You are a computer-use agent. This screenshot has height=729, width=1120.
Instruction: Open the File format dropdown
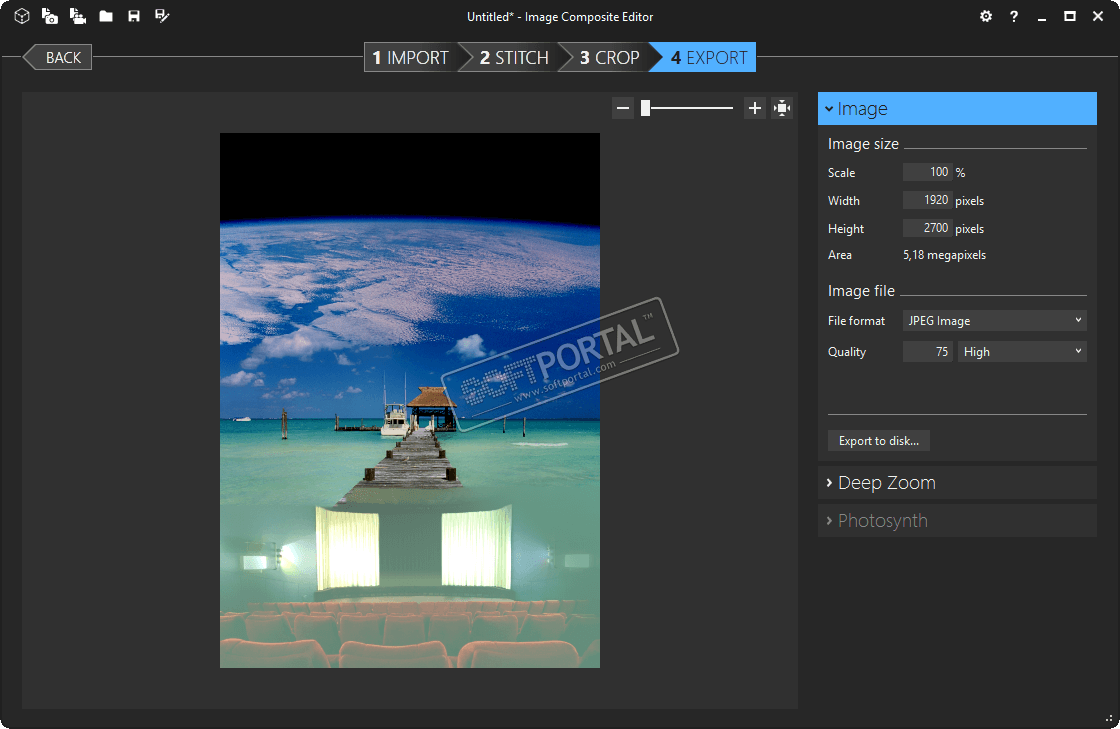(994, 321)
